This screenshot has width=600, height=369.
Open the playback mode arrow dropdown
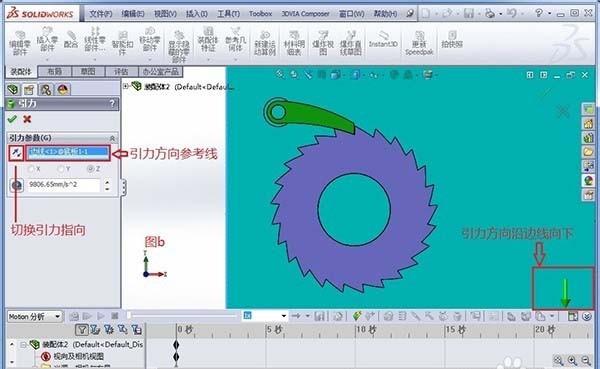coord(308,316)
